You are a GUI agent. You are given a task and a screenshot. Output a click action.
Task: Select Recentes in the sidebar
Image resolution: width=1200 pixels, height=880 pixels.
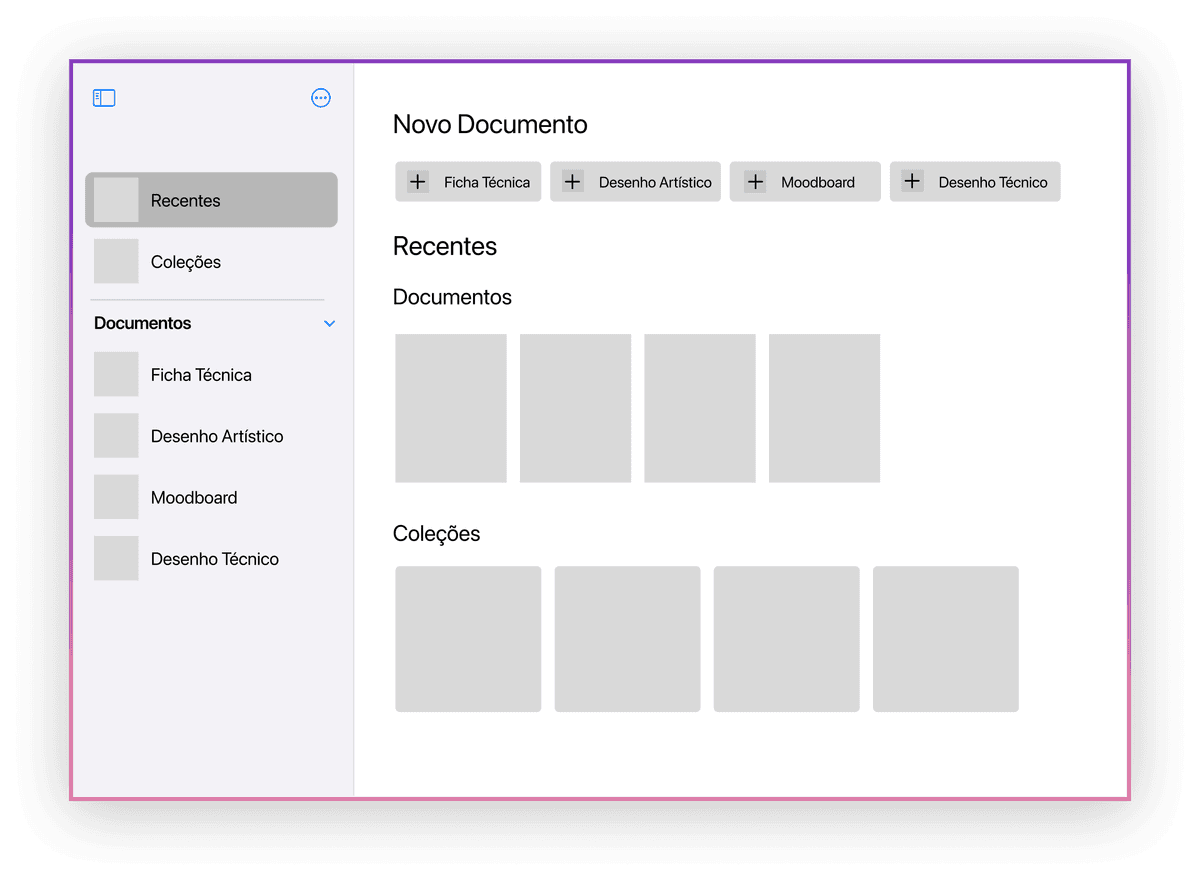click(x=211, y=200)
